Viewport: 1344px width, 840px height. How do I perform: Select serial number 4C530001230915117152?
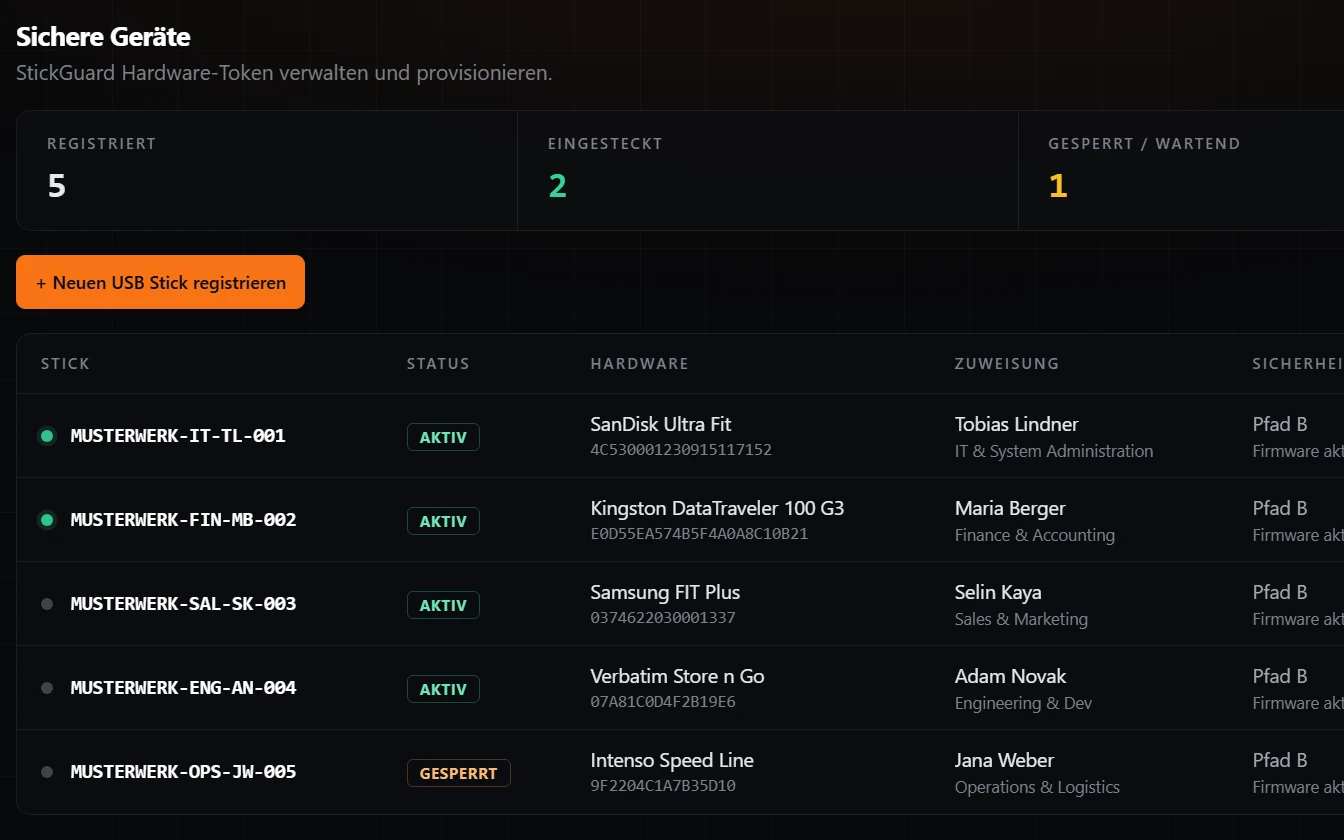click(x=681, y=450)
